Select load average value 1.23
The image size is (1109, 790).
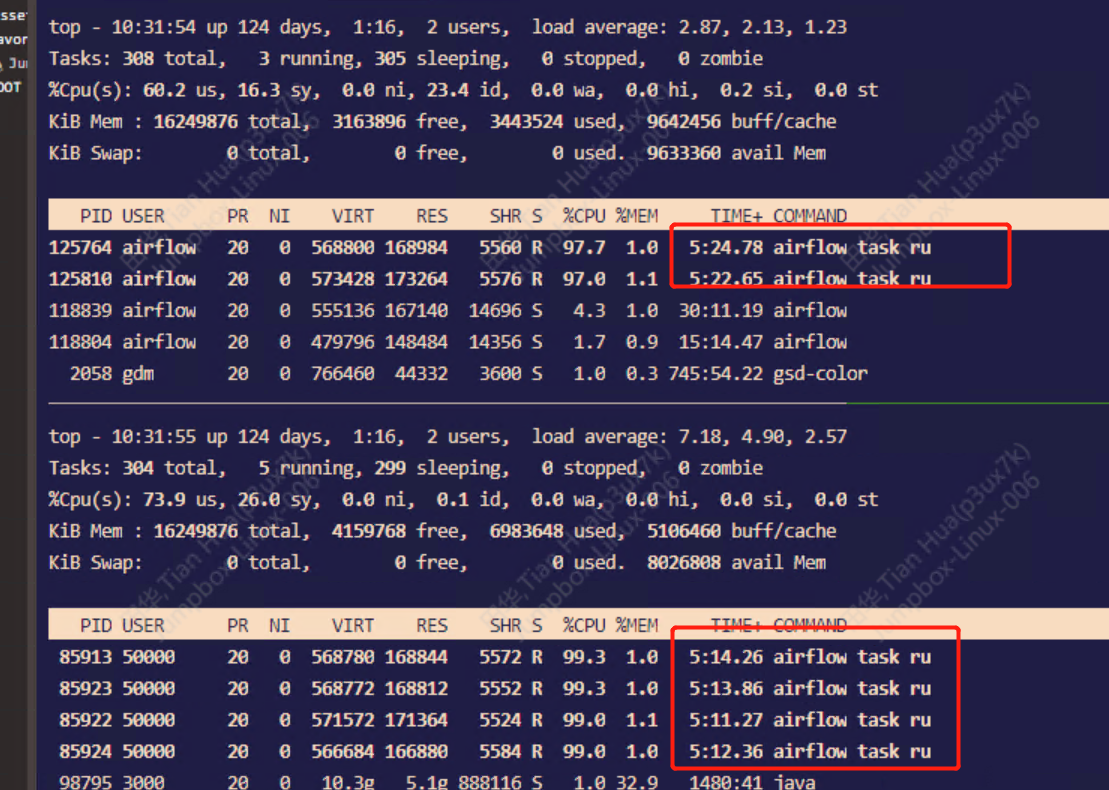(x=825, y=27)
